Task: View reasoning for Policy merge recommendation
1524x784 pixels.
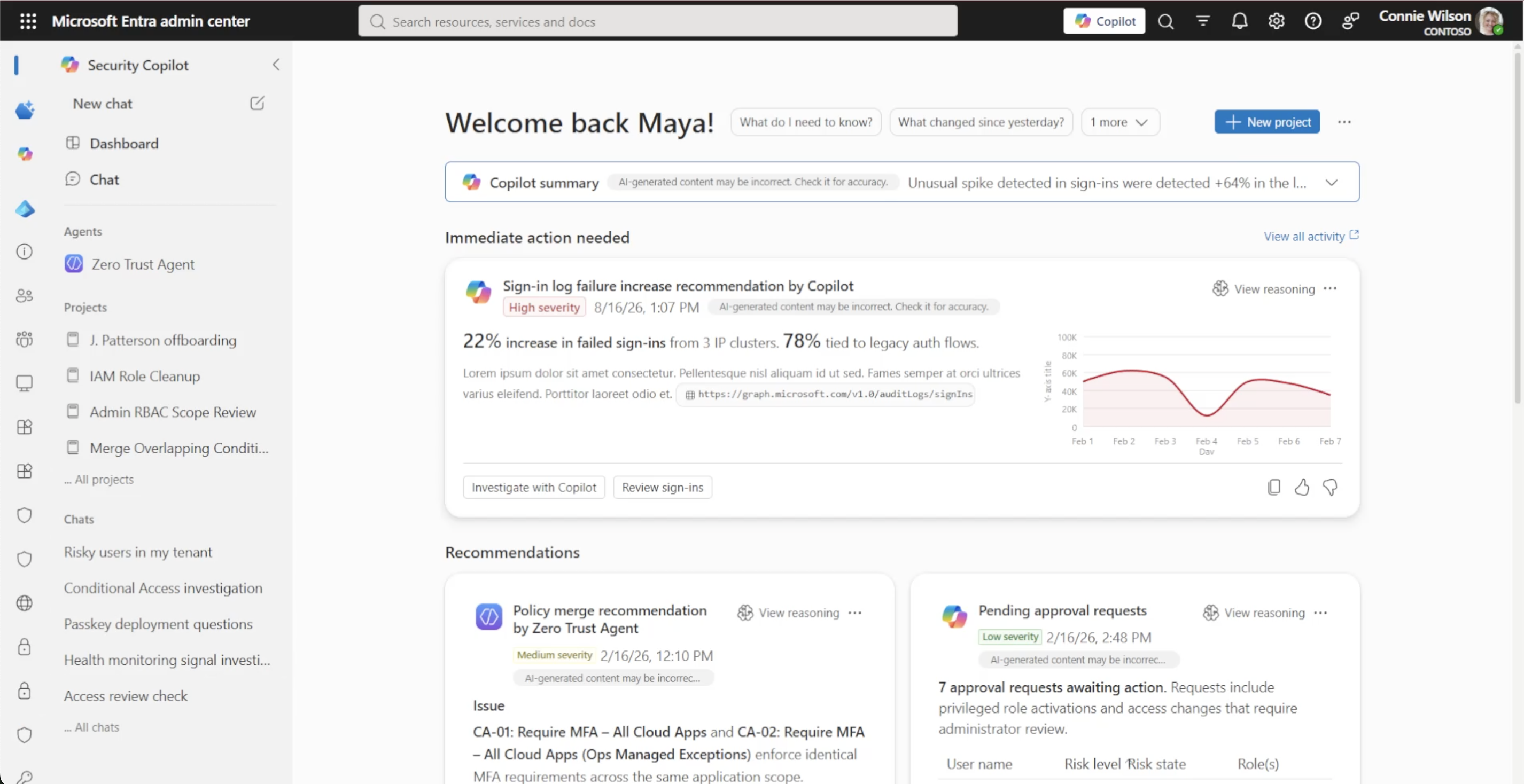Action: [788, 613]
